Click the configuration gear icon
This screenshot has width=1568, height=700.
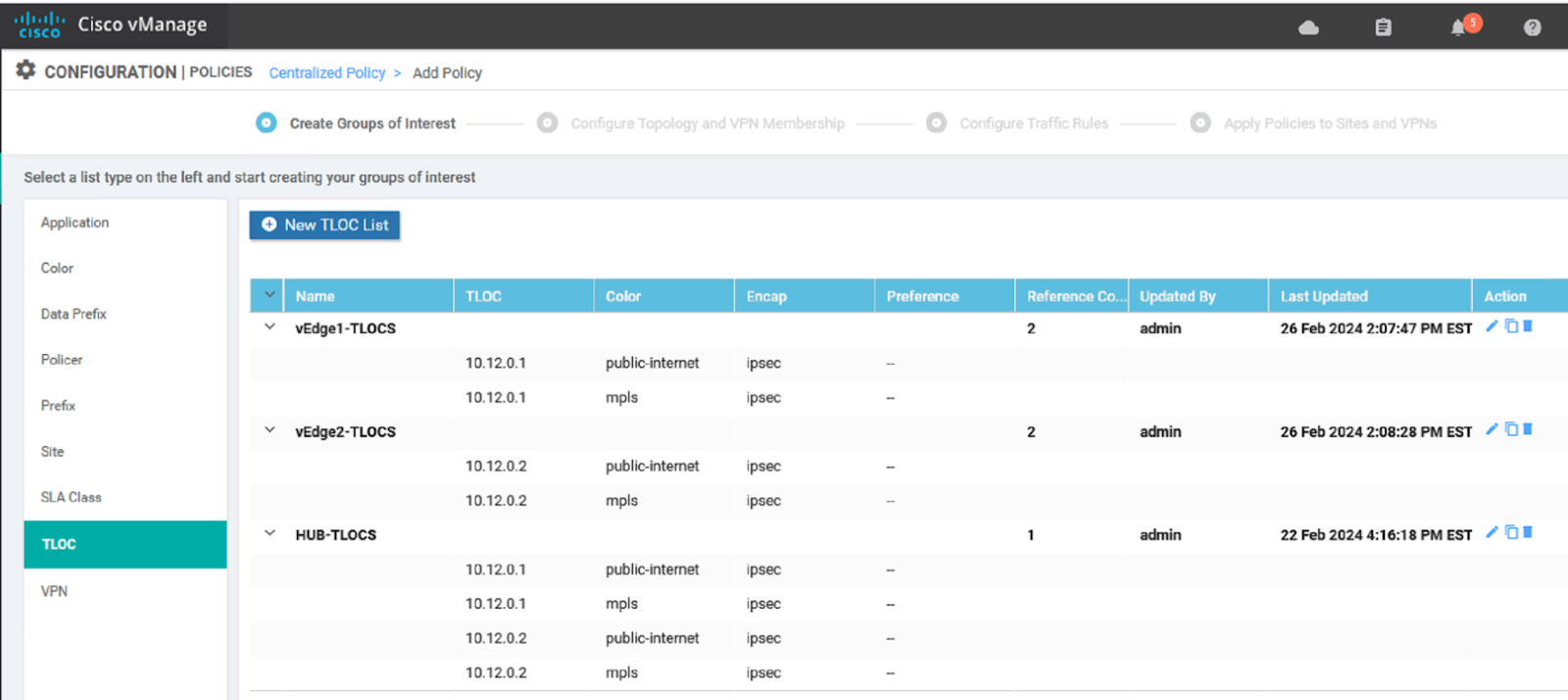point(26,70)
